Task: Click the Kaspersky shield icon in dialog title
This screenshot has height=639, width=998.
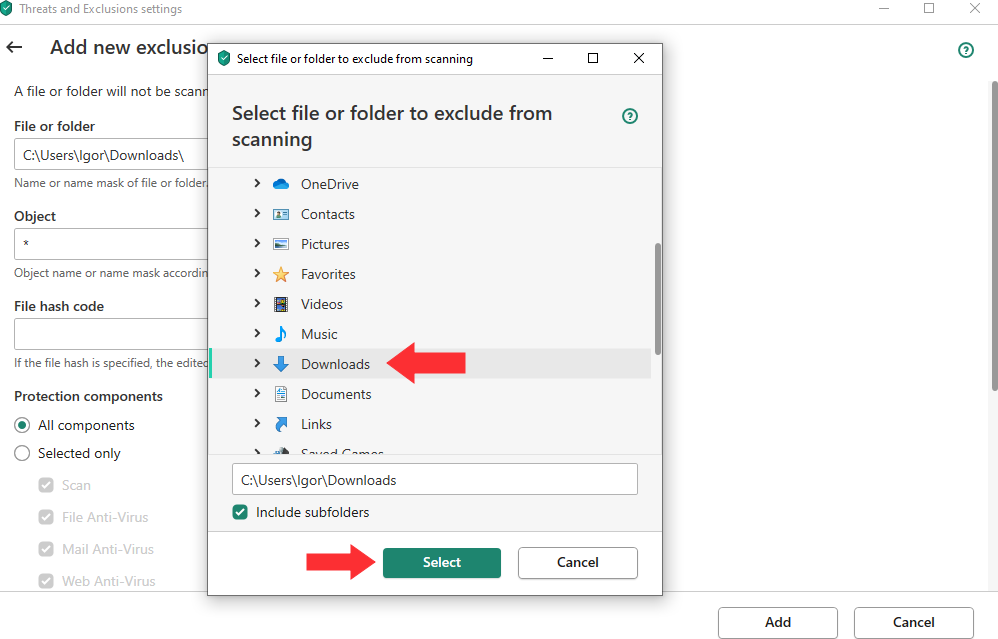Action: [223, 59]
